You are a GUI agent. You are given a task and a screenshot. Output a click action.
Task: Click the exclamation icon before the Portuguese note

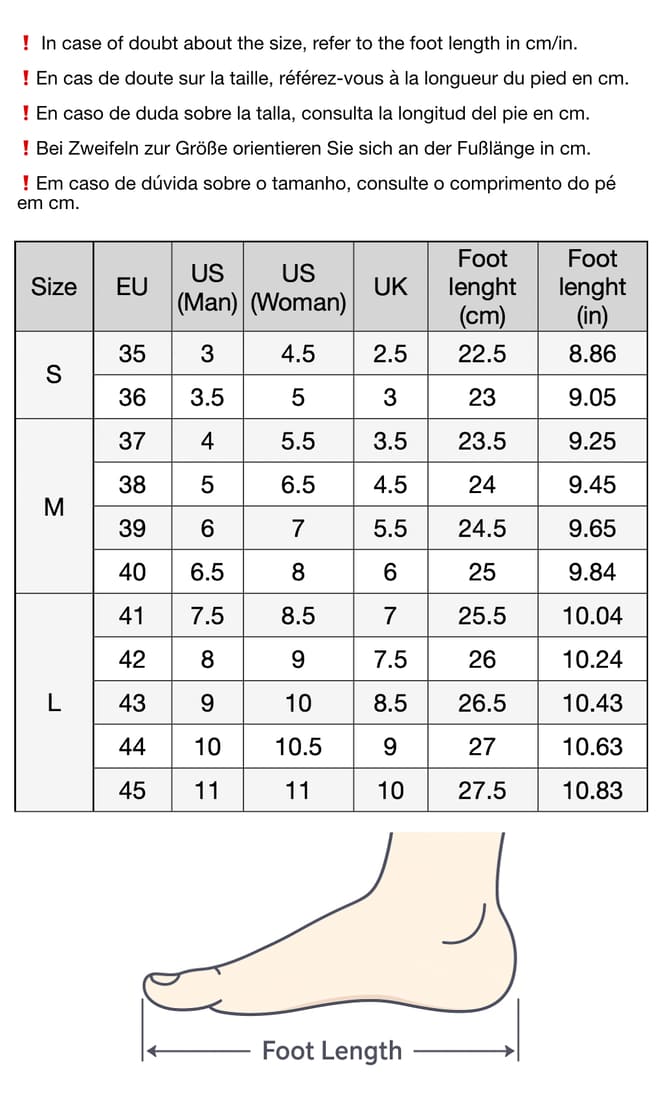coord(25,184)
